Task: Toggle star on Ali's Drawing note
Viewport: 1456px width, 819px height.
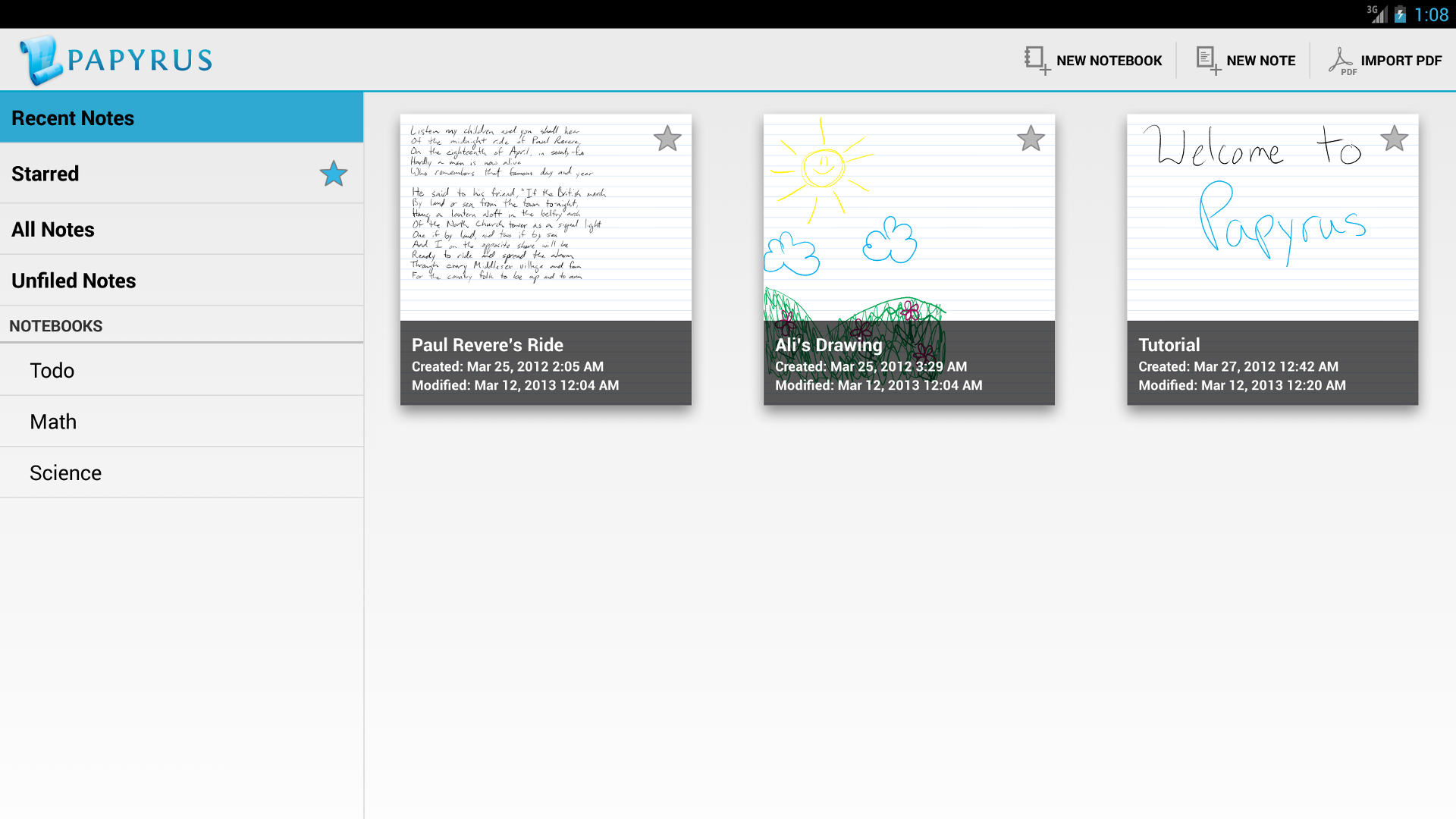Action: 1031,139
